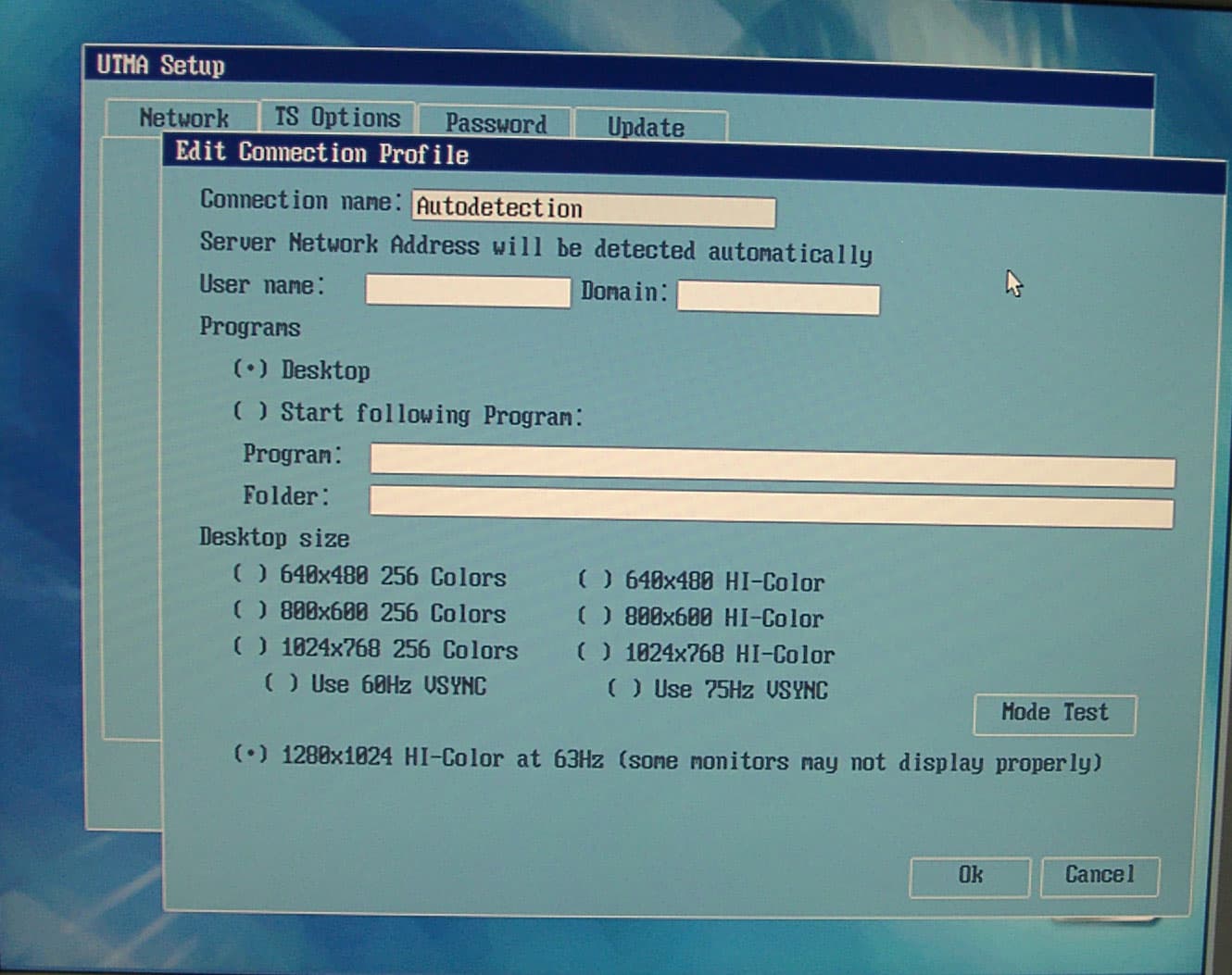Focus the Folder input field
This screenshot has height=975, width=1232.
tap(772, 507)
